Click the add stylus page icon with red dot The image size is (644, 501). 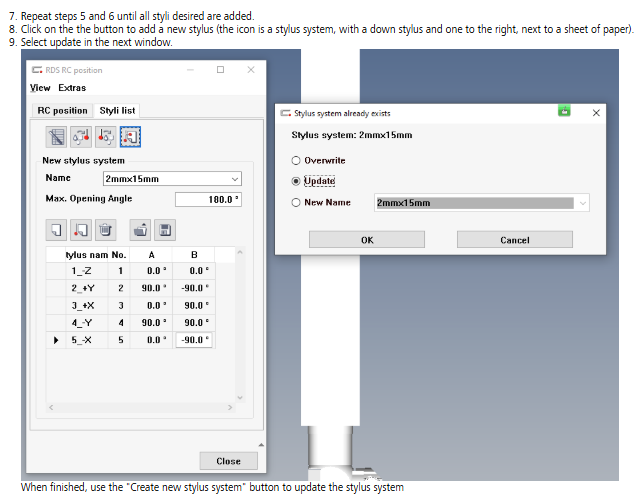(x=81, y=230)
